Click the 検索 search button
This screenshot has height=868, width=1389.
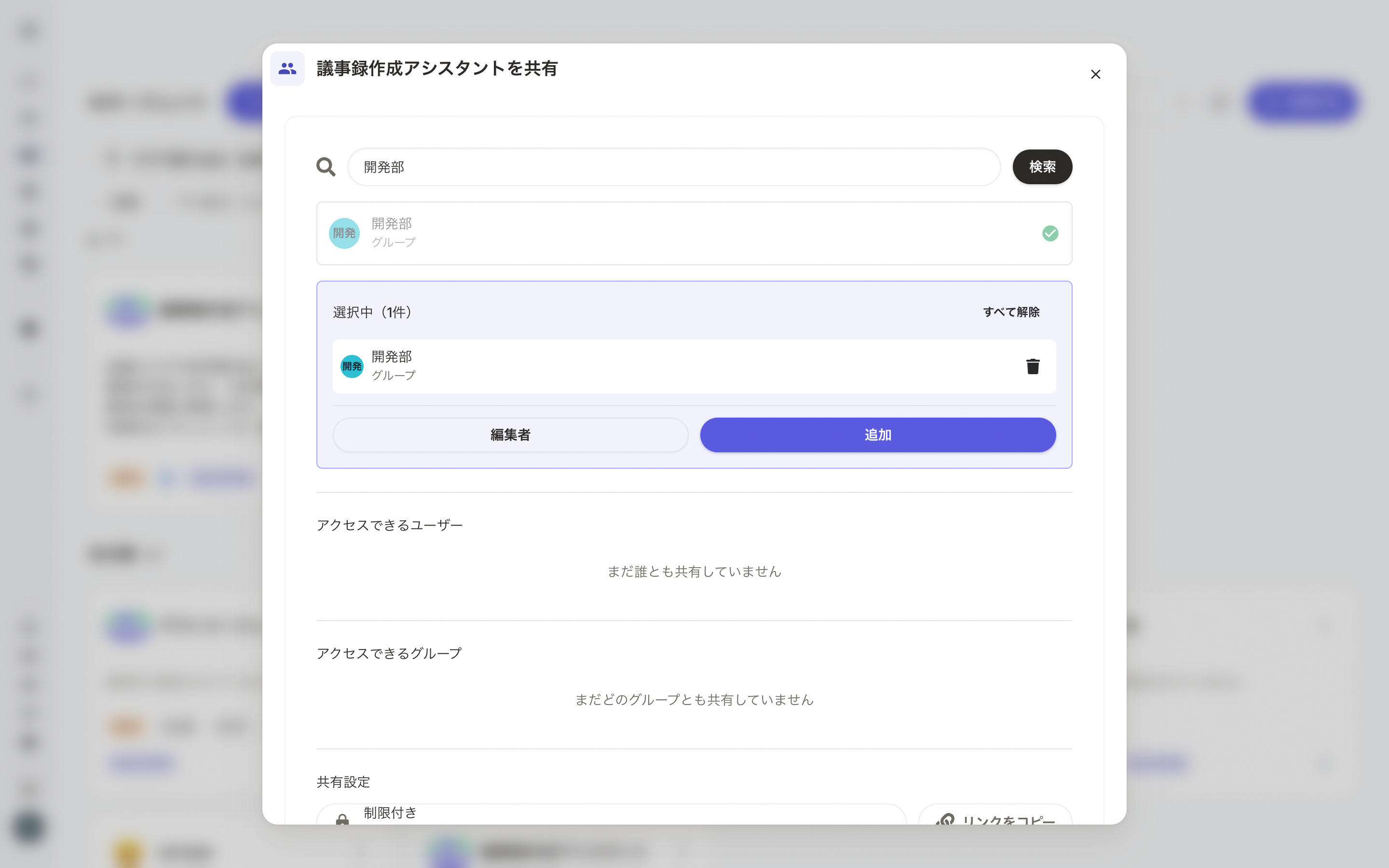click(1042, 167)
